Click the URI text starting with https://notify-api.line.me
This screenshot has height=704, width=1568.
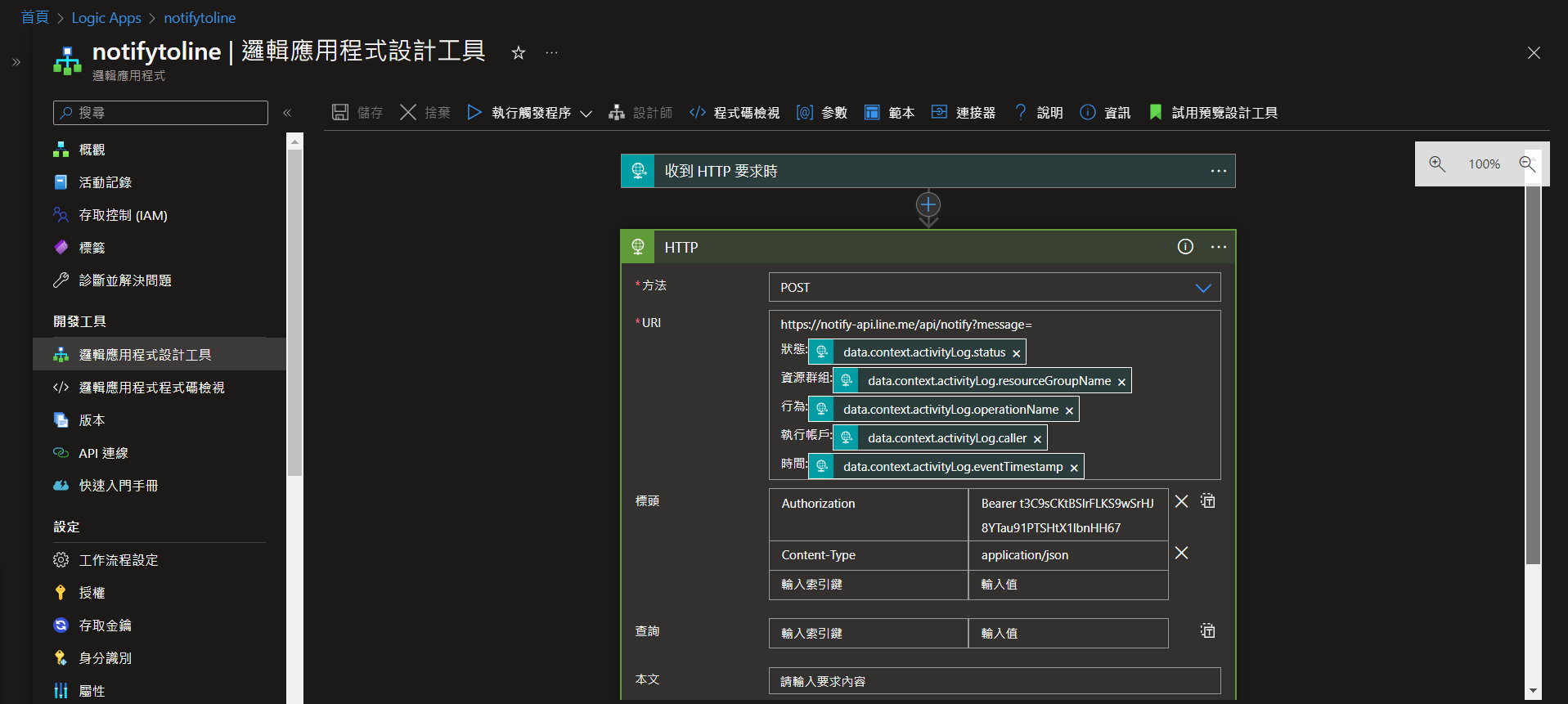(906, 325)
